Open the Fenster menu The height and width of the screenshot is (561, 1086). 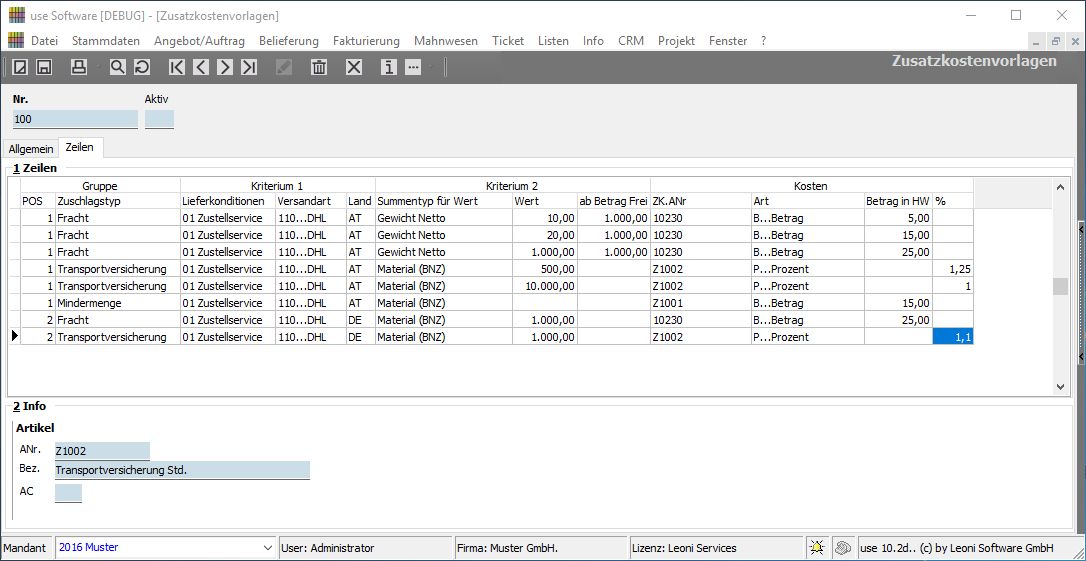coord(728,41)
